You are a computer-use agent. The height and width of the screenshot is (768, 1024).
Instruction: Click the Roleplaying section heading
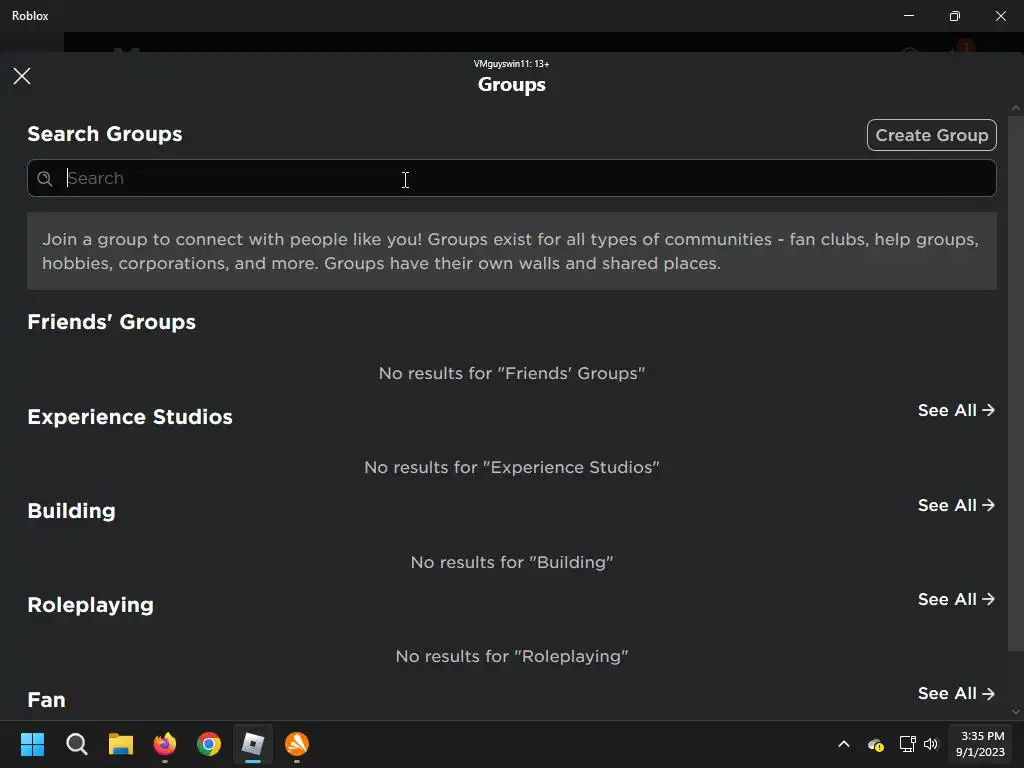pyautogui.click(x=91, y=605)
